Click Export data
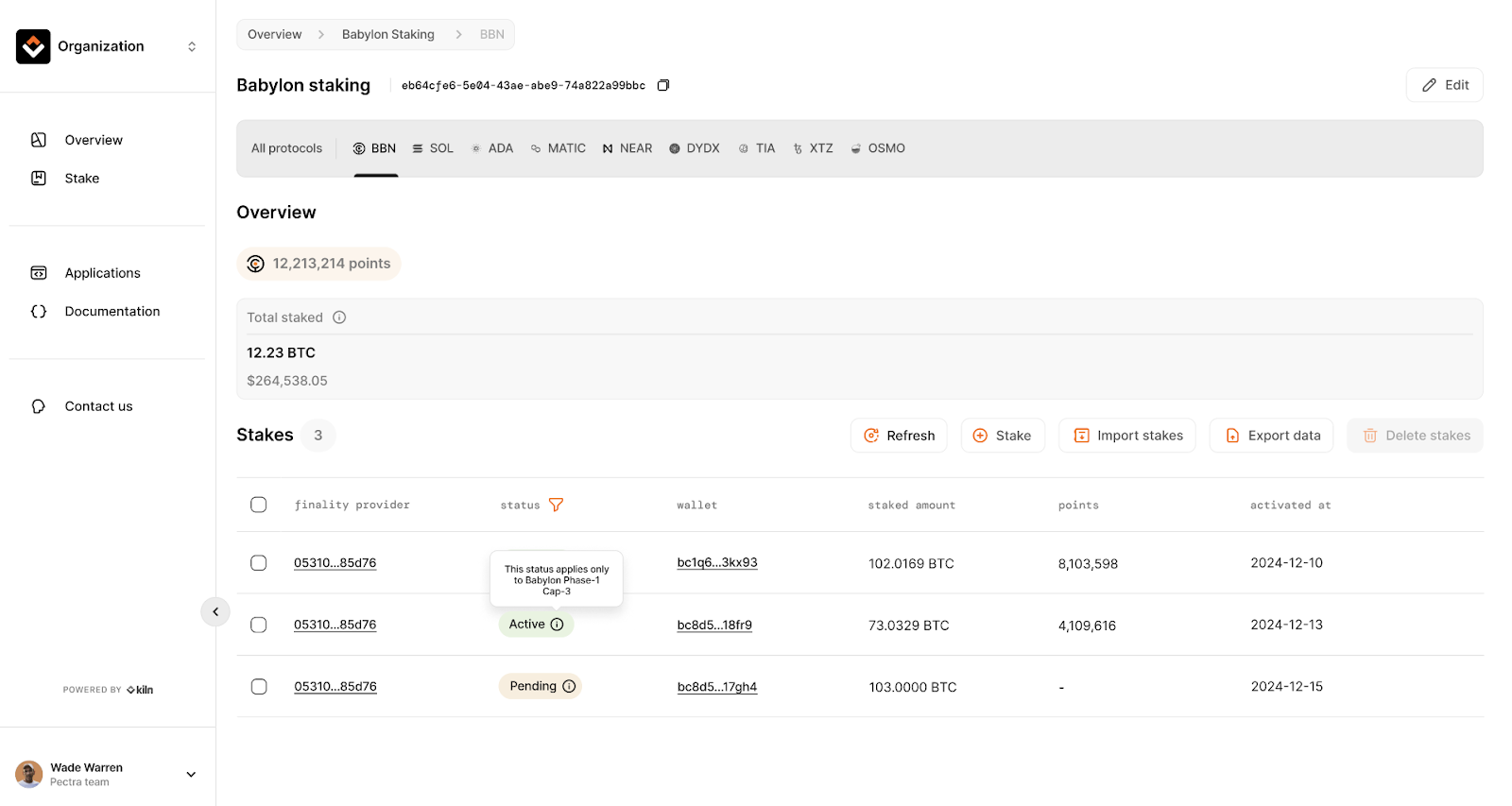The image size is (1512, 806). tap(1272, 436)
